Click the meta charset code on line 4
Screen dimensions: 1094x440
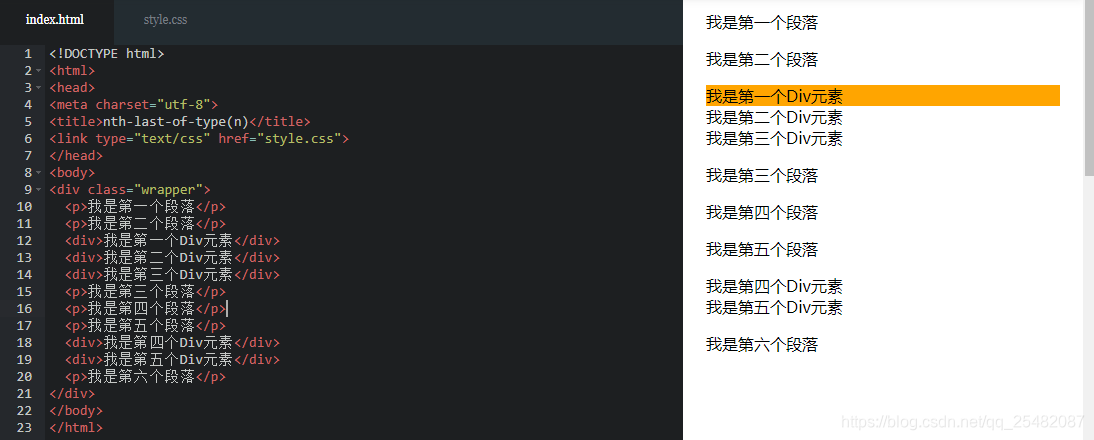(134, 105)
